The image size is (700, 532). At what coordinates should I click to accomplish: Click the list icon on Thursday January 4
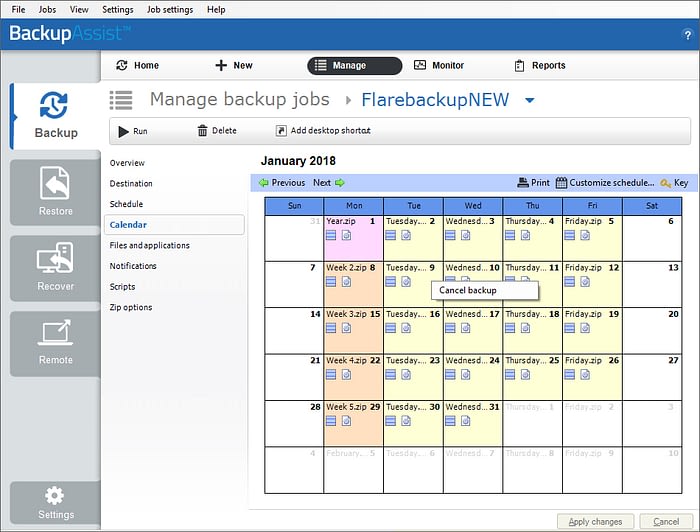click(510, 235)
